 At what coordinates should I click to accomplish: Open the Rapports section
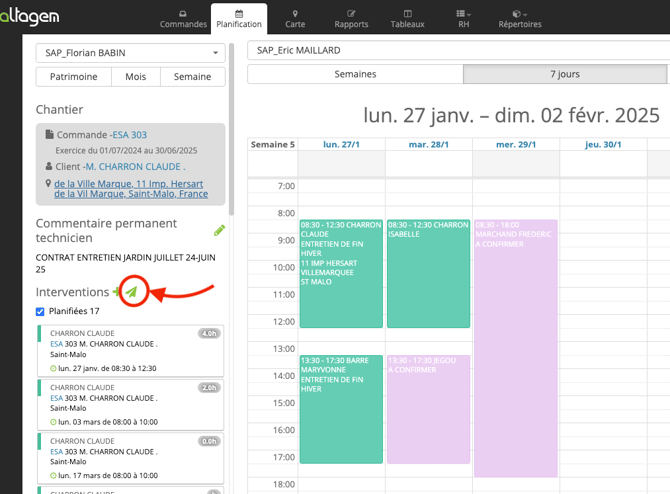(x=351, y=18)
